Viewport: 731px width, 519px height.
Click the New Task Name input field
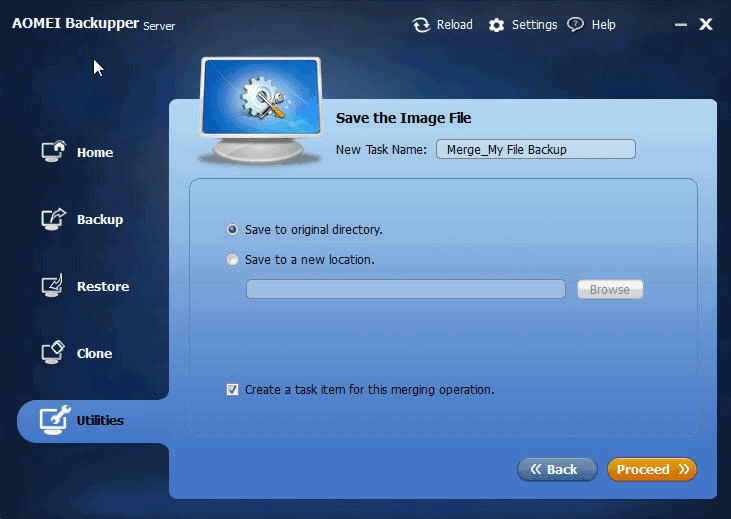point(536,149)
